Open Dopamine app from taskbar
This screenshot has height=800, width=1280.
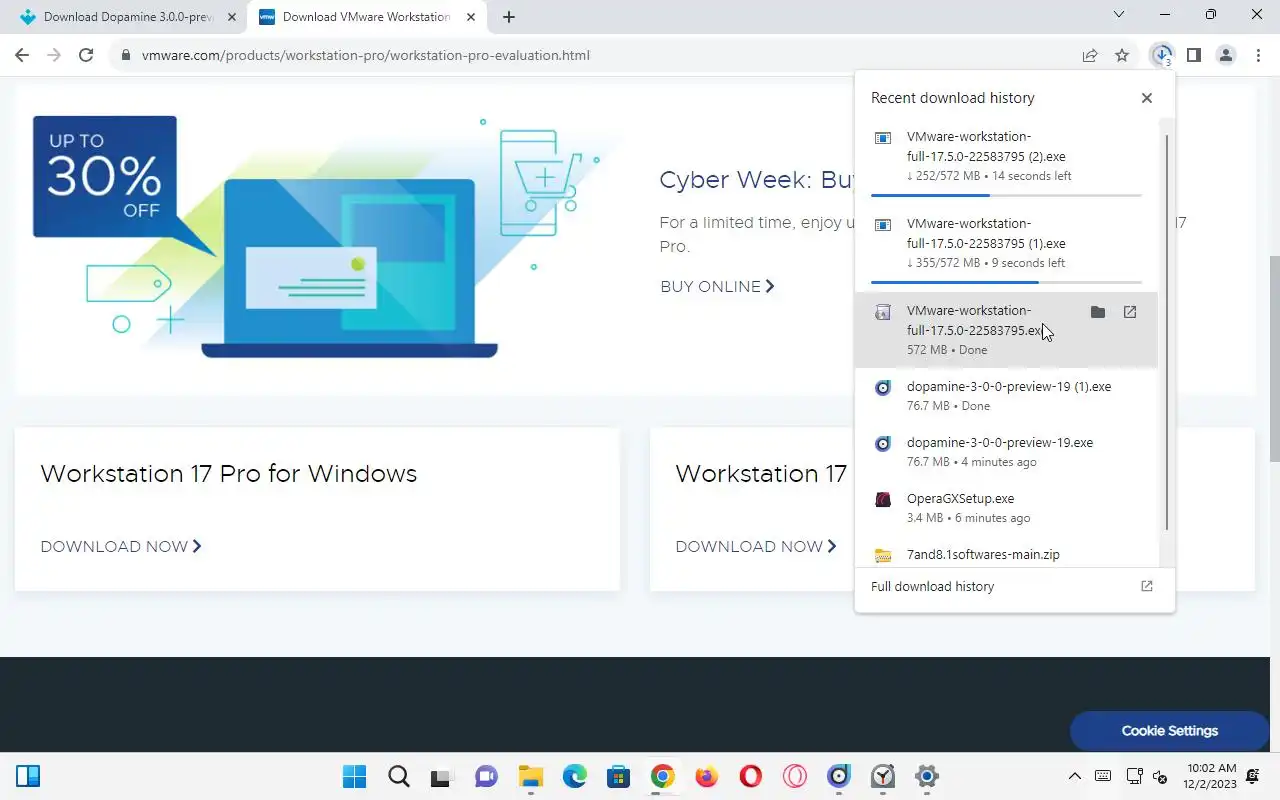pyautogui.click(x=839, y=776)
